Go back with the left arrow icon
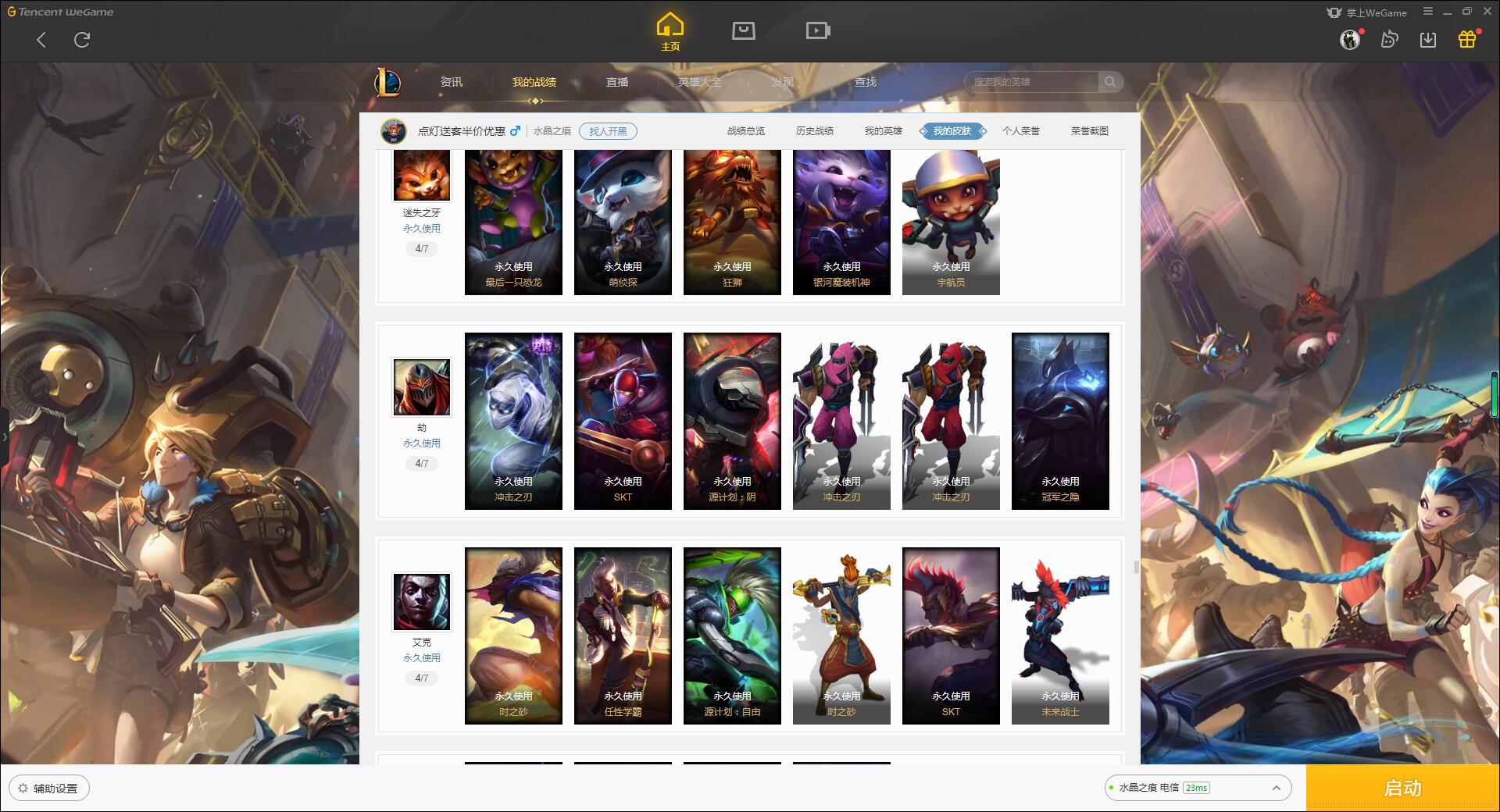 click(41, 39)
